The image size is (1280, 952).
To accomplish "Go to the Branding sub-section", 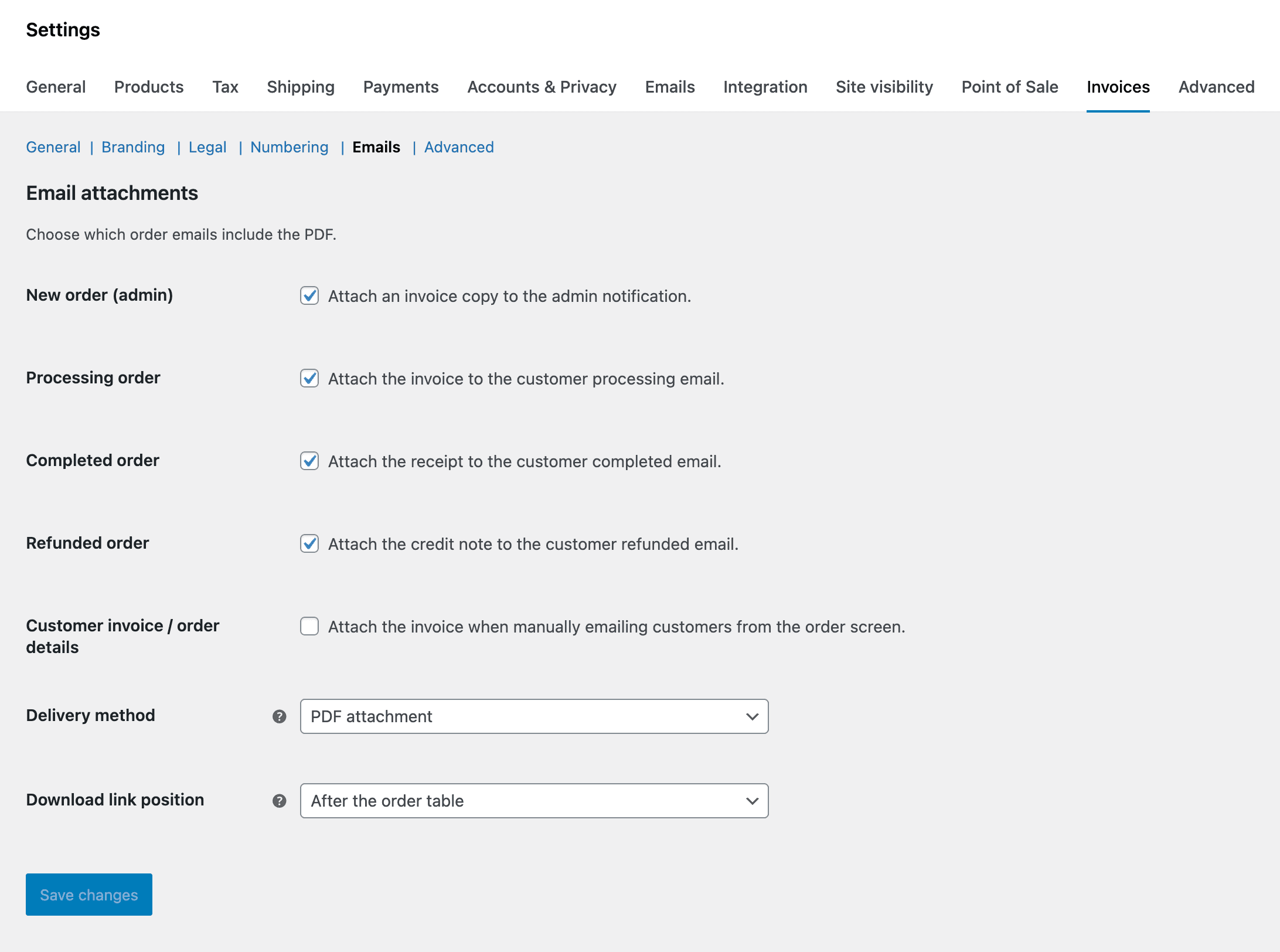I will [133, 147].
